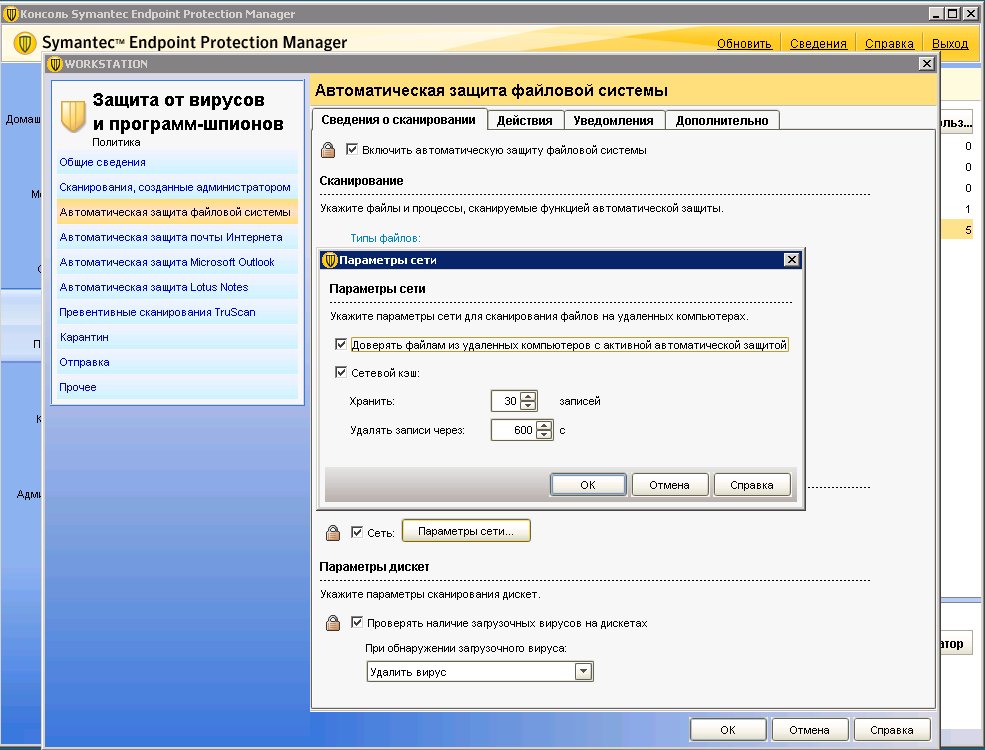Click the lock icon beside automatic file protection checkbox
The width and height of the screenshot is (985, 750).
pos(328,150)
